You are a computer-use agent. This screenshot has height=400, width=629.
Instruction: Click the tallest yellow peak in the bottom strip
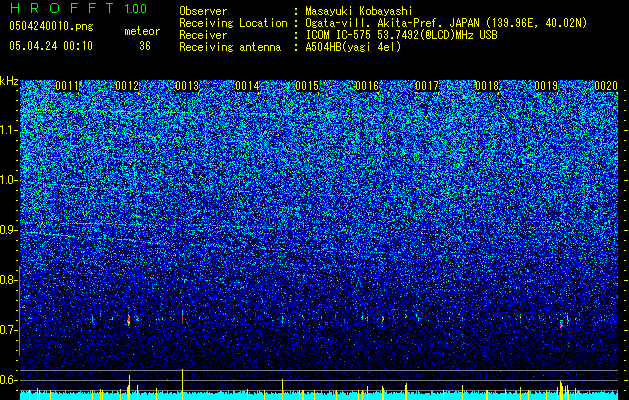[x=183, y=384]
